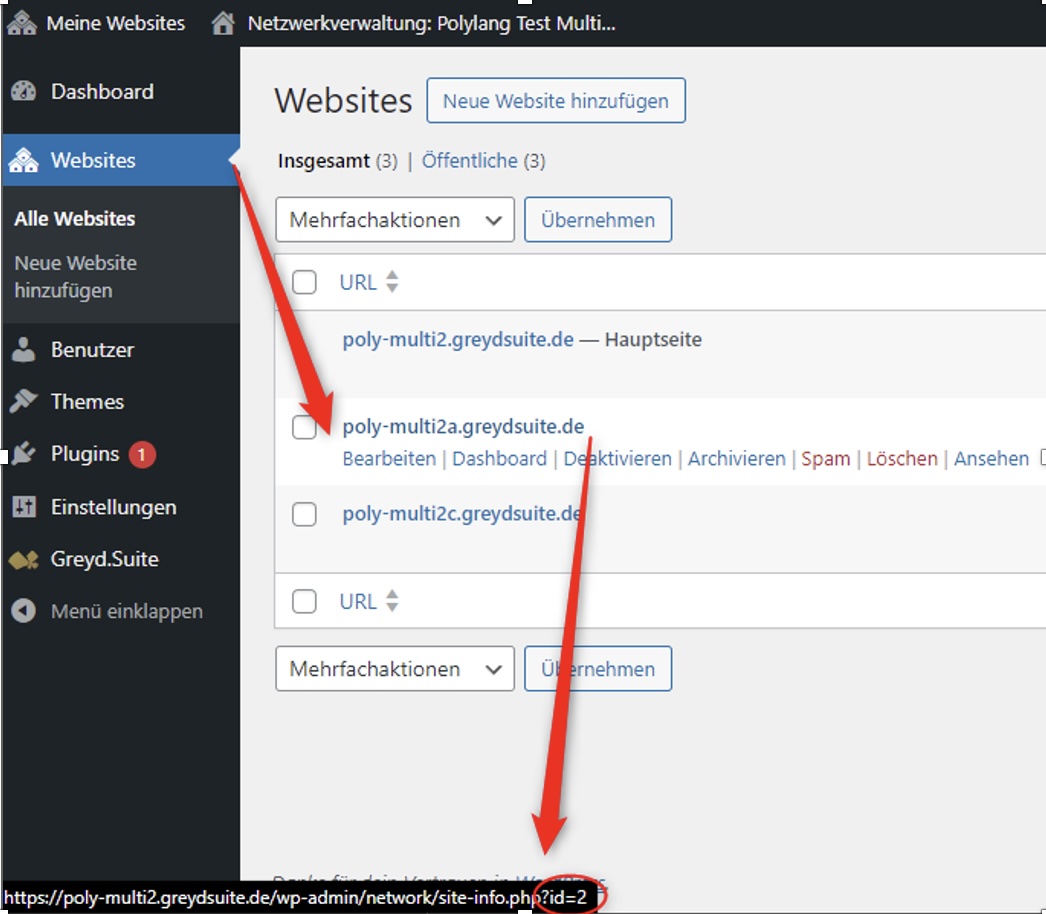Click the Einstellungen sliders icon
Image resolution: width=1046 pixels, height=914 pixels.
[23, 507]
